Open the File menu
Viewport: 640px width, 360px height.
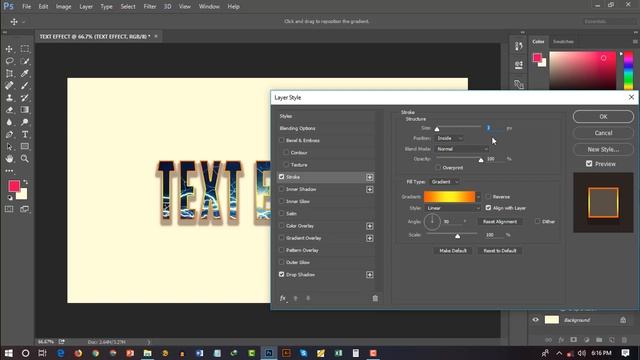27,7
